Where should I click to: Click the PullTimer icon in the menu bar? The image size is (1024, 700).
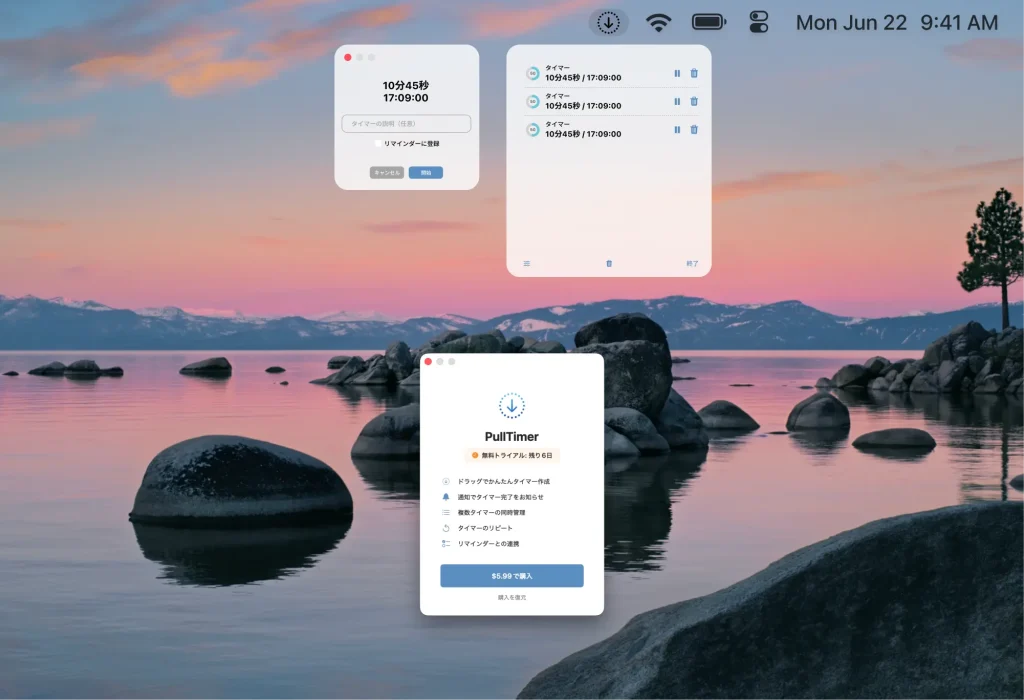click(608, 22)
